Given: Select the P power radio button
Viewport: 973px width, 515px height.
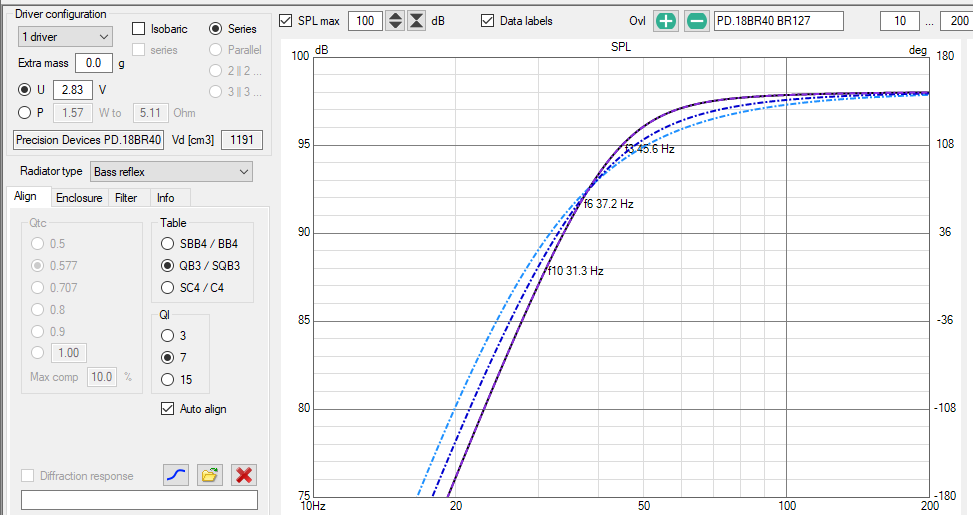Looking at the screenshot, I should pyautogui.click(x=24, y=112).
